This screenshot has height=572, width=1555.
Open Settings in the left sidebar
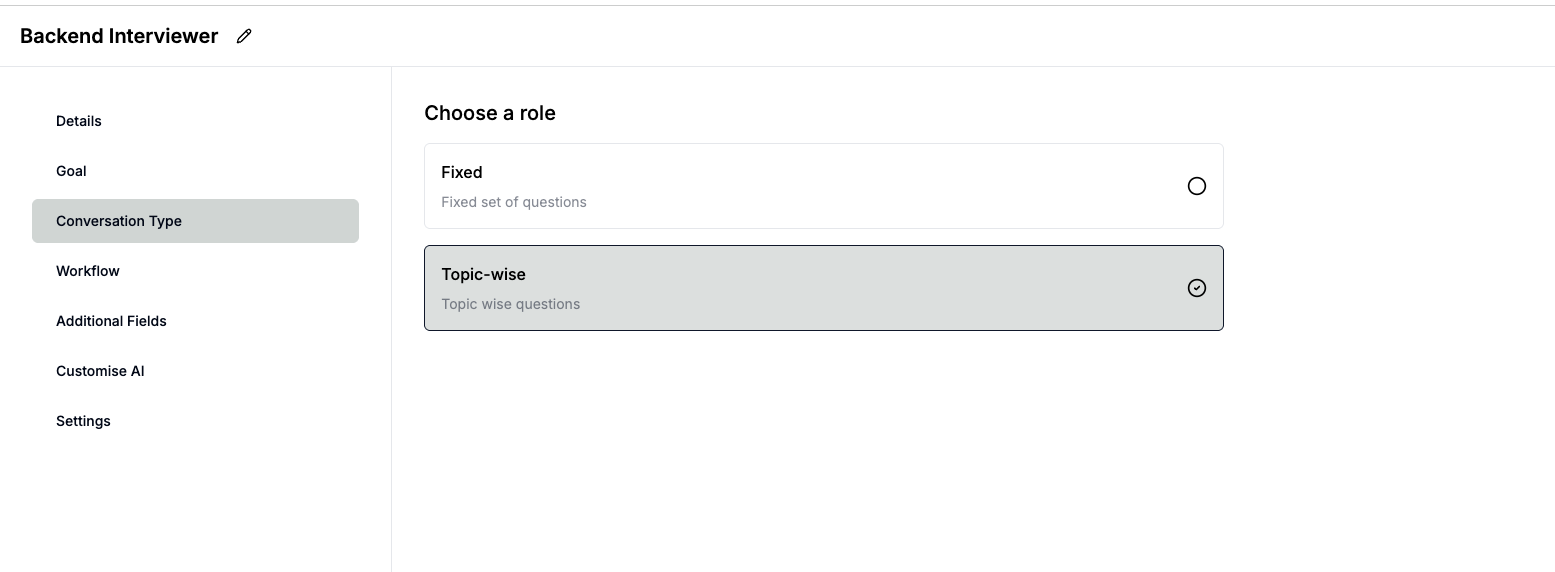83,421
